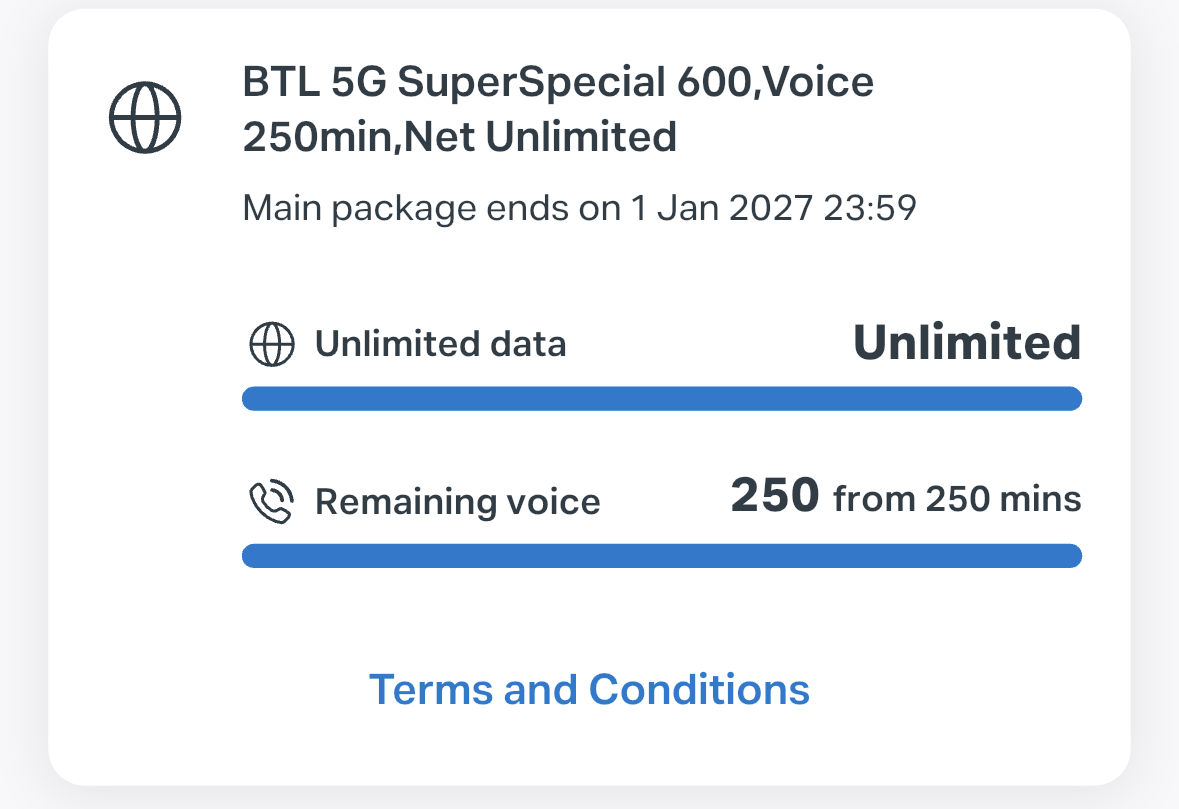Viewport: 1179px width, 809px height.
Task: Tap the word 'Conditions' in the bottom link
Action: point(699,689)
